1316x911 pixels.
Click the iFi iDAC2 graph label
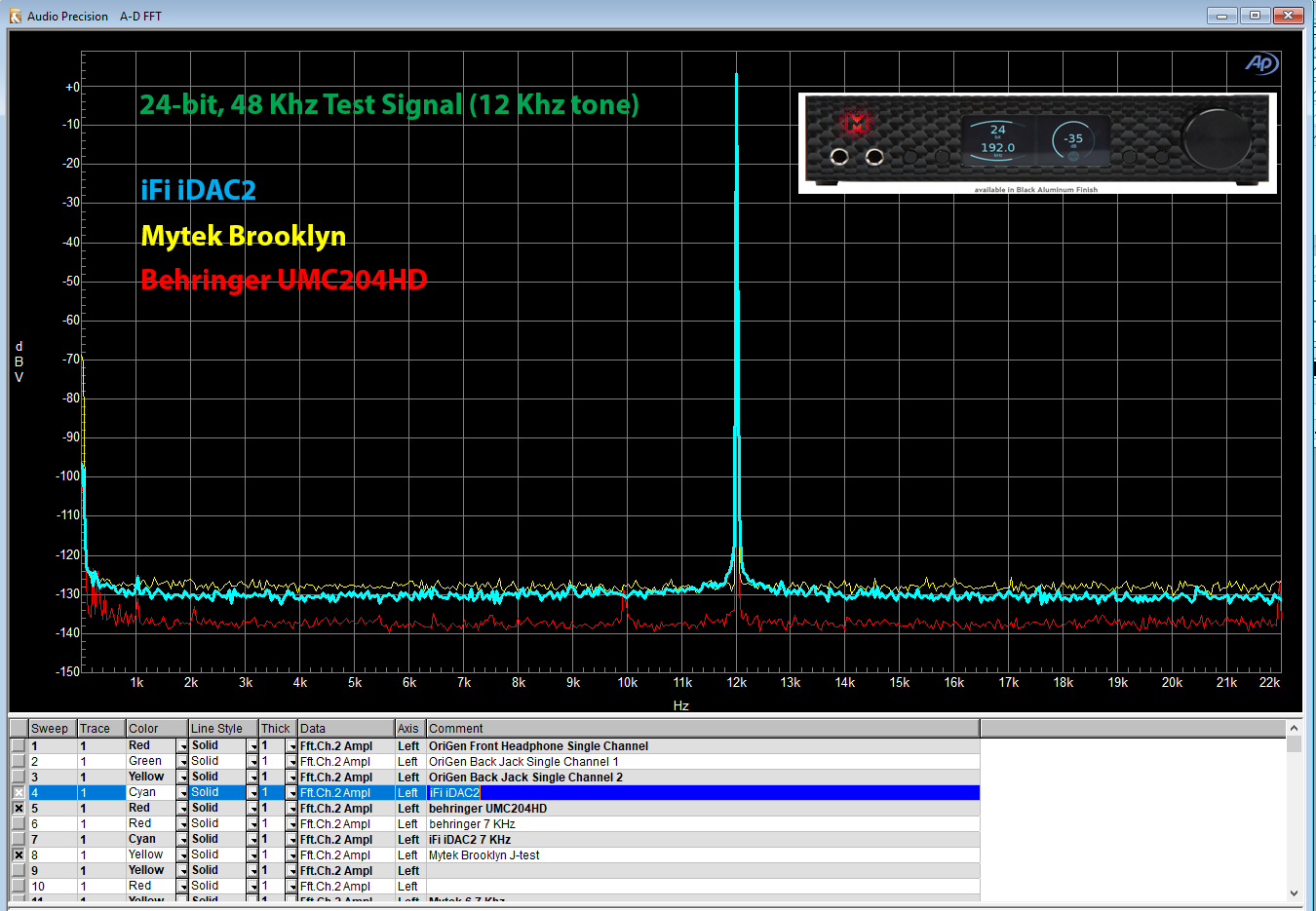tap(198, 190)
